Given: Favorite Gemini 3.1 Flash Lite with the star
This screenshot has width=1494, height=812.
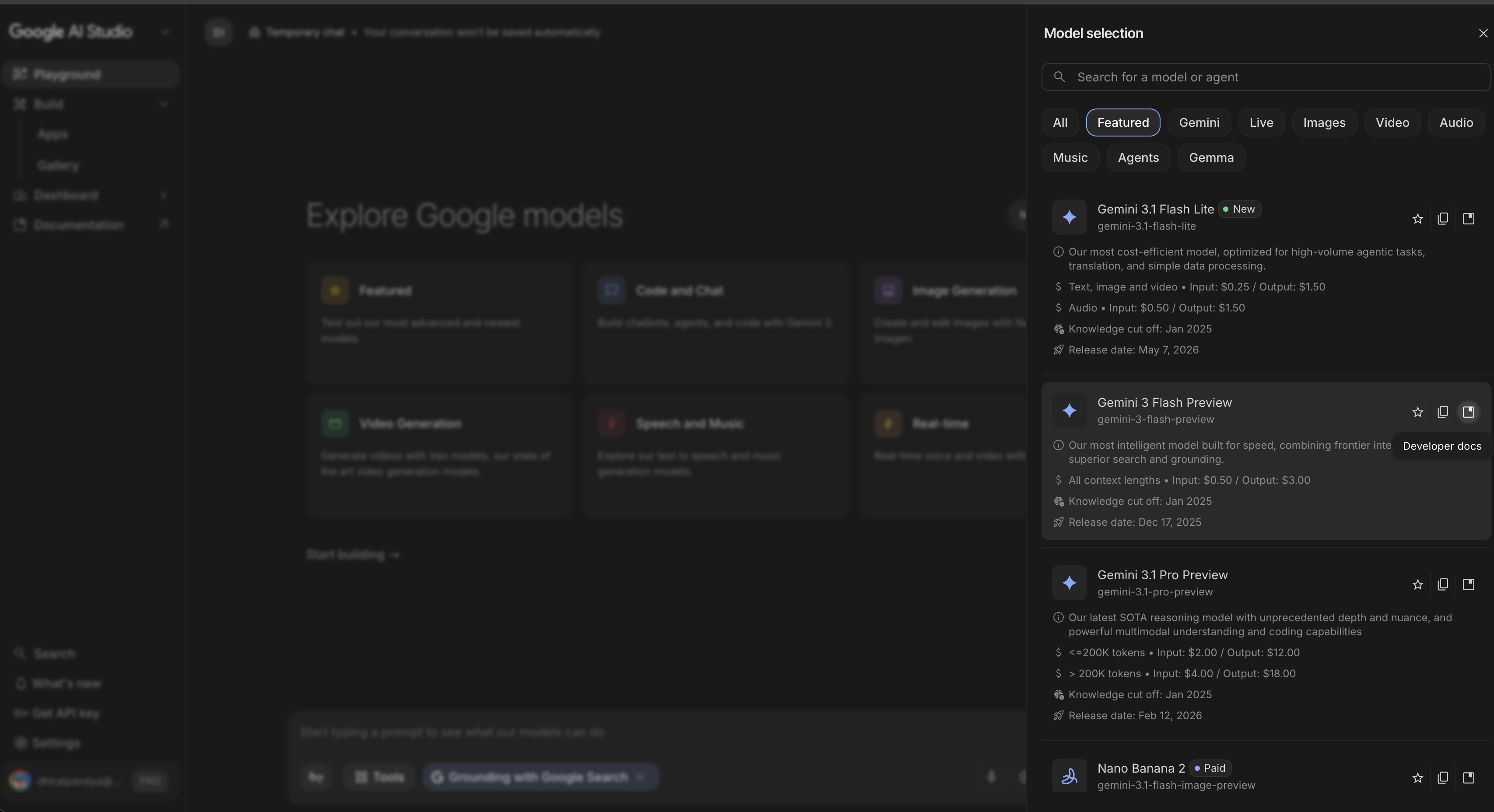Looking at the screenshot, I should 1417,219.
